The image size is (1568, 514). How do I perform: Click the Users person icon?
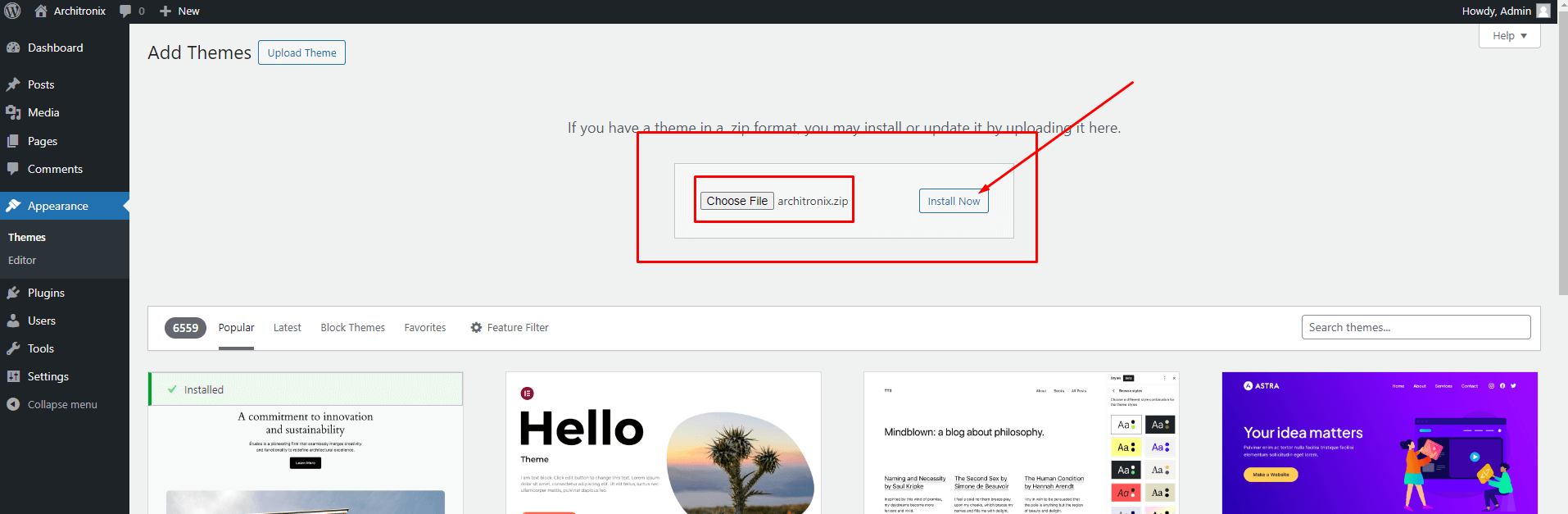[13, 321]
